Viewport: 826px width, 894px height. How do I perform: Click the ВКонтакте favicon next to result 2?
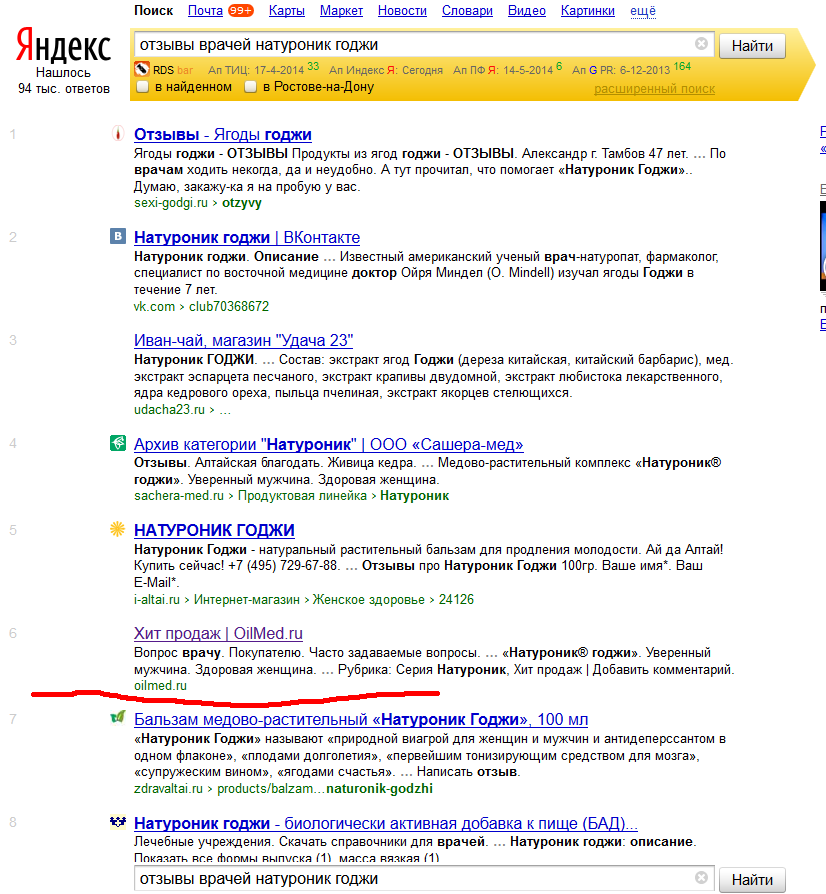tap(117, 236)
